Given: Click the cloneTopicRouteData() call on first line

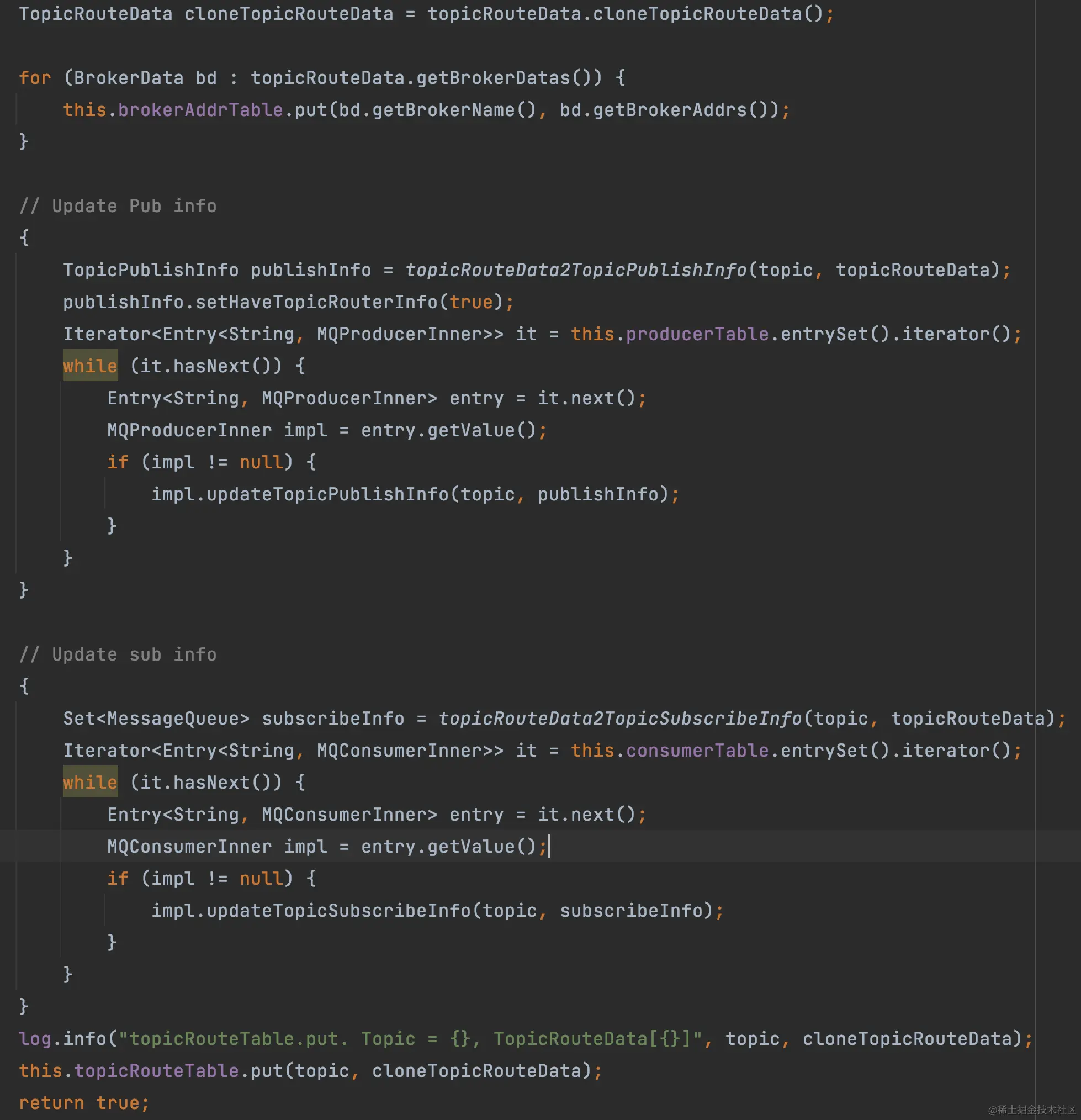Looking at the screenshot, I should pyautogui.click(x=697, y=14).
